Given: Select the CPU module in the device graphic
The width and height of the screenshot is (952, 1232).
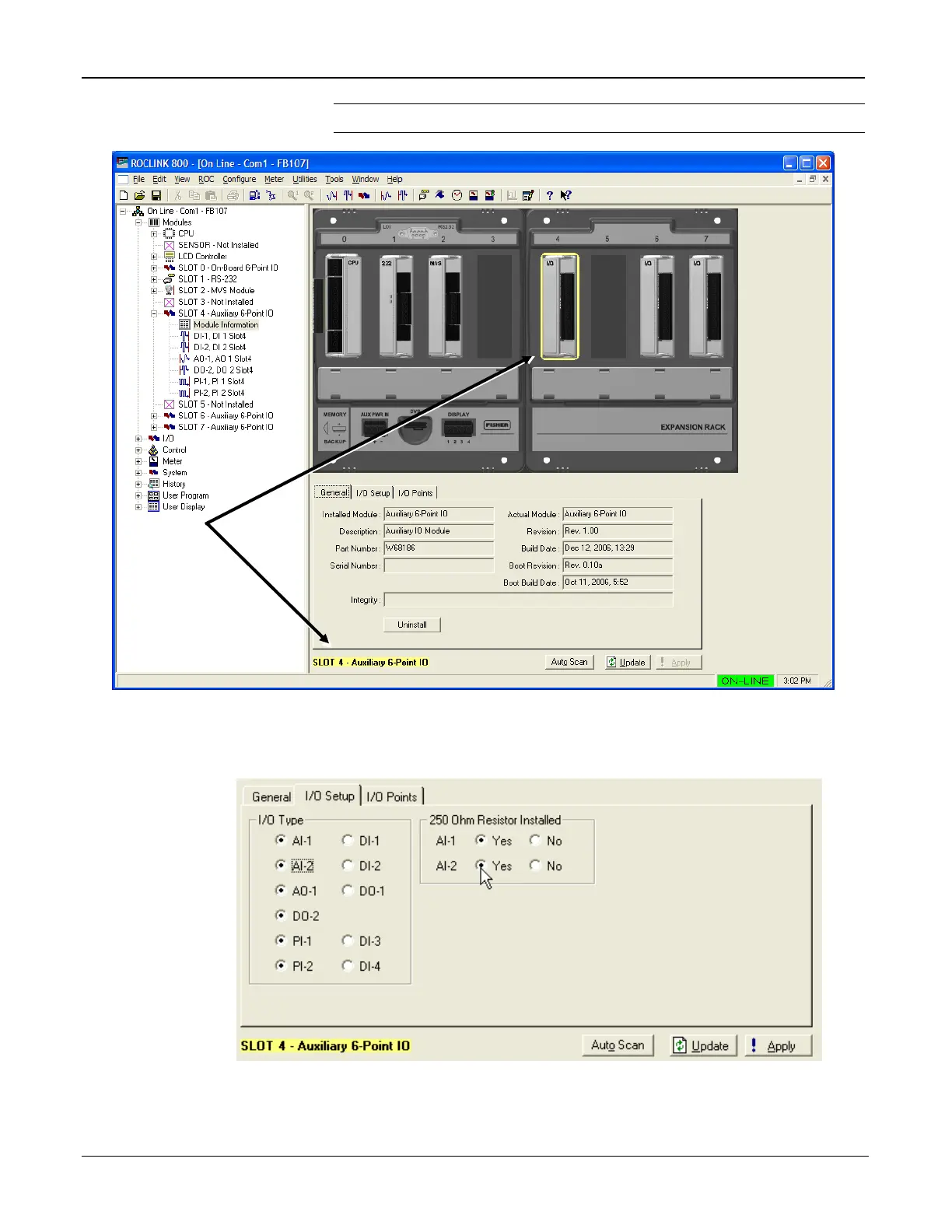Looking at the screenshot, I should click(345, 306).
